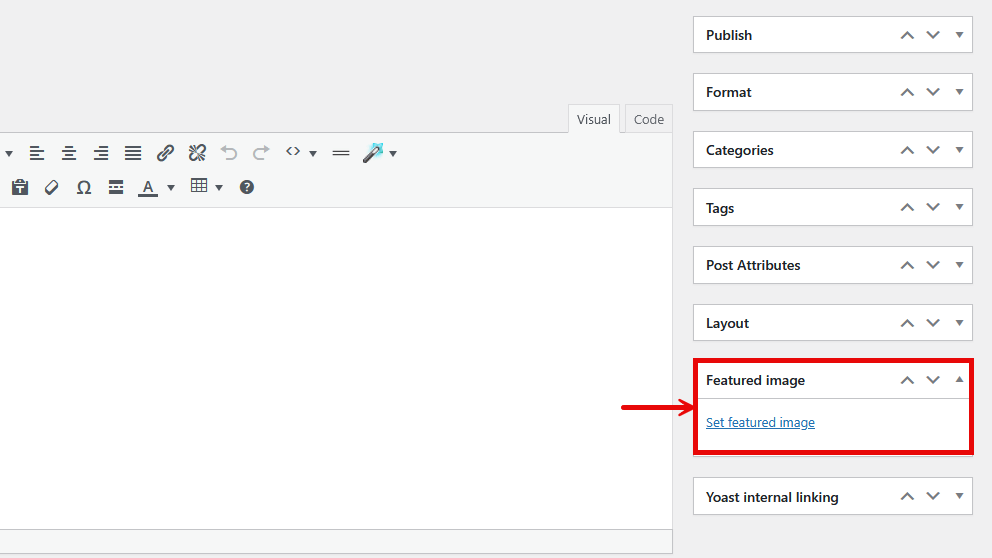
Task: Collapse the Featured image panel
Action: [959, 380]
